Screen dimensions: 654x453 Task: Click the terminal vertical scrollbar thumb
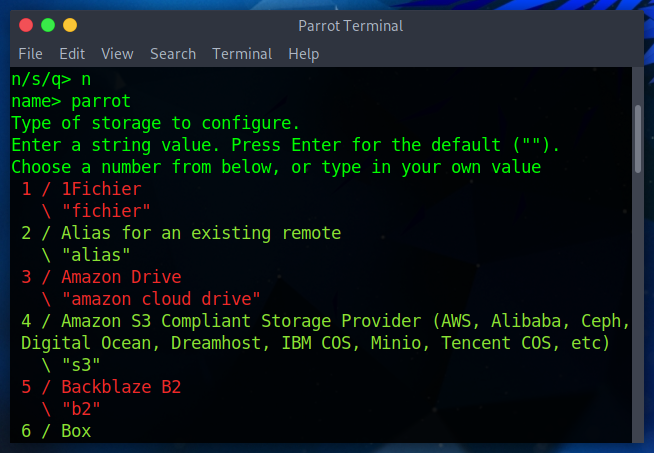(x=638, y=139)
